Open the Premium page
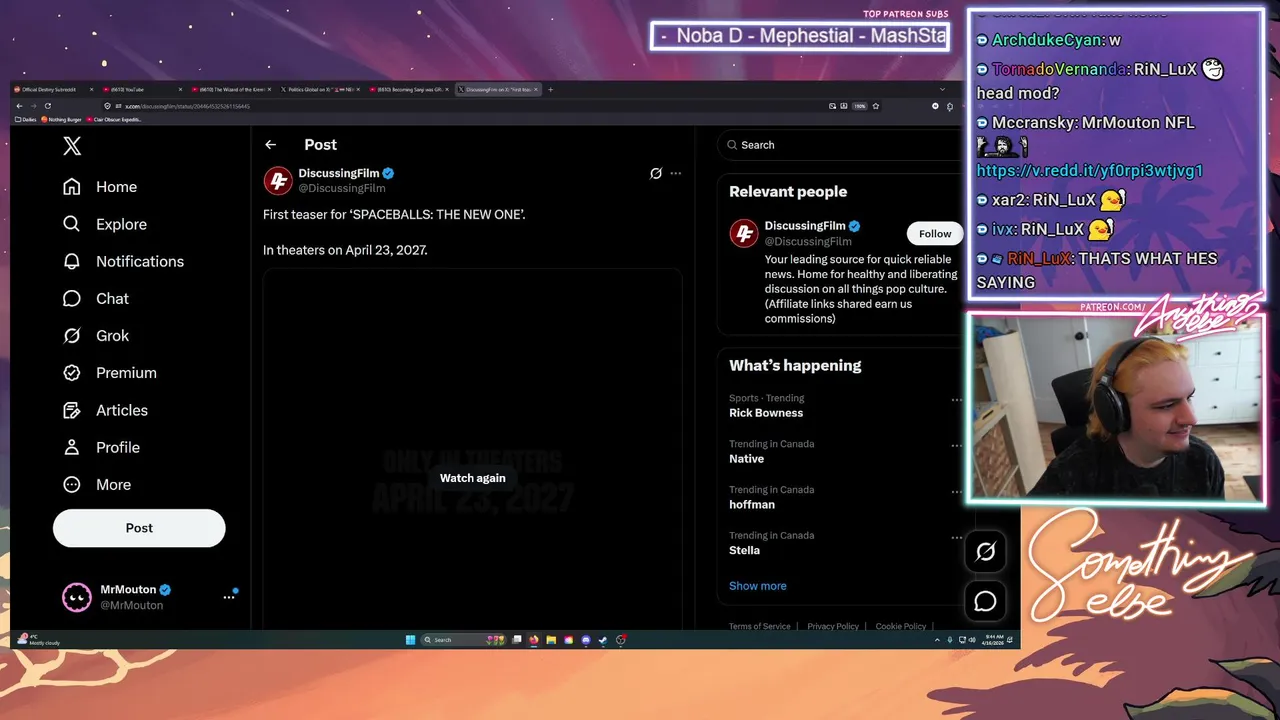The image size is (1280, 720). pyautogui.click(x=110, y=372)
